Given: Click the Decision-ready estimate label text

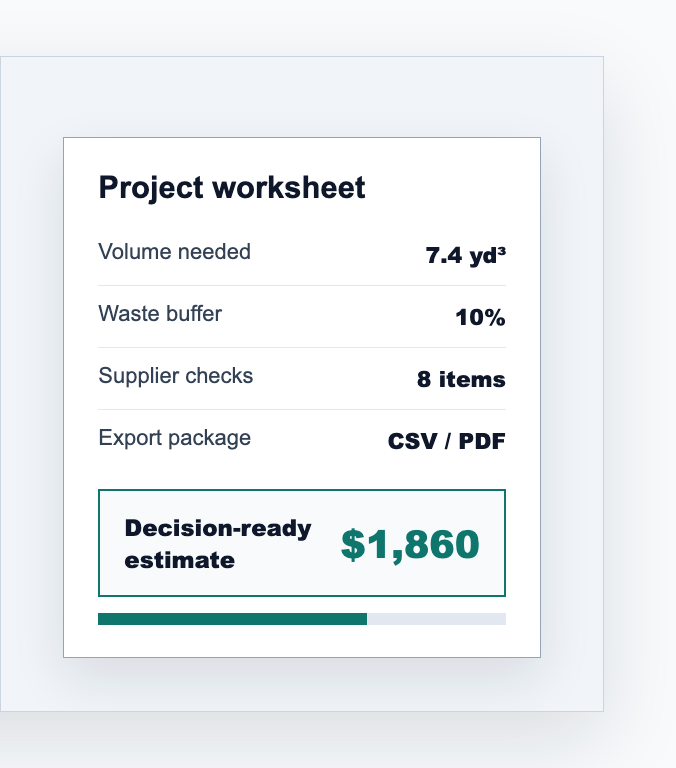Looking at the screenshot, I should click(218, 544).
